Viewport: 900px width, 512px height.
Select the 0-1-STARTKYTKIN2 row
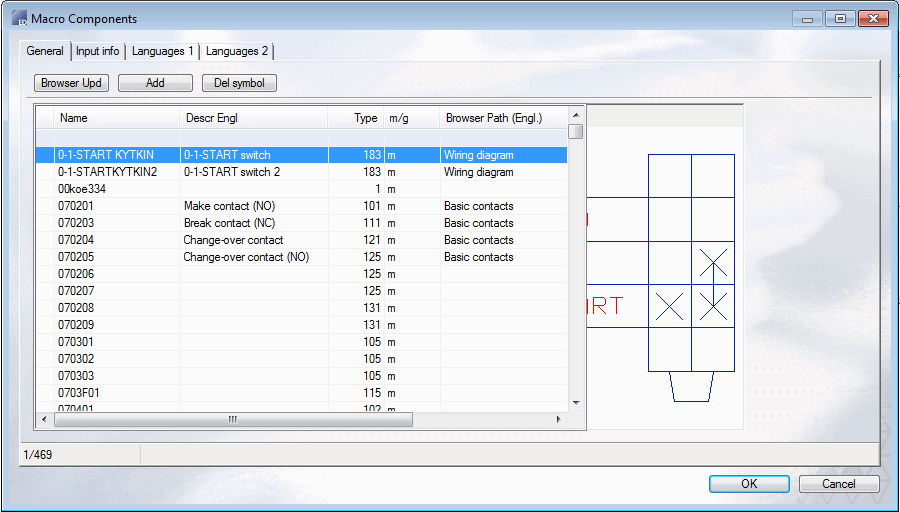(107, 172)
